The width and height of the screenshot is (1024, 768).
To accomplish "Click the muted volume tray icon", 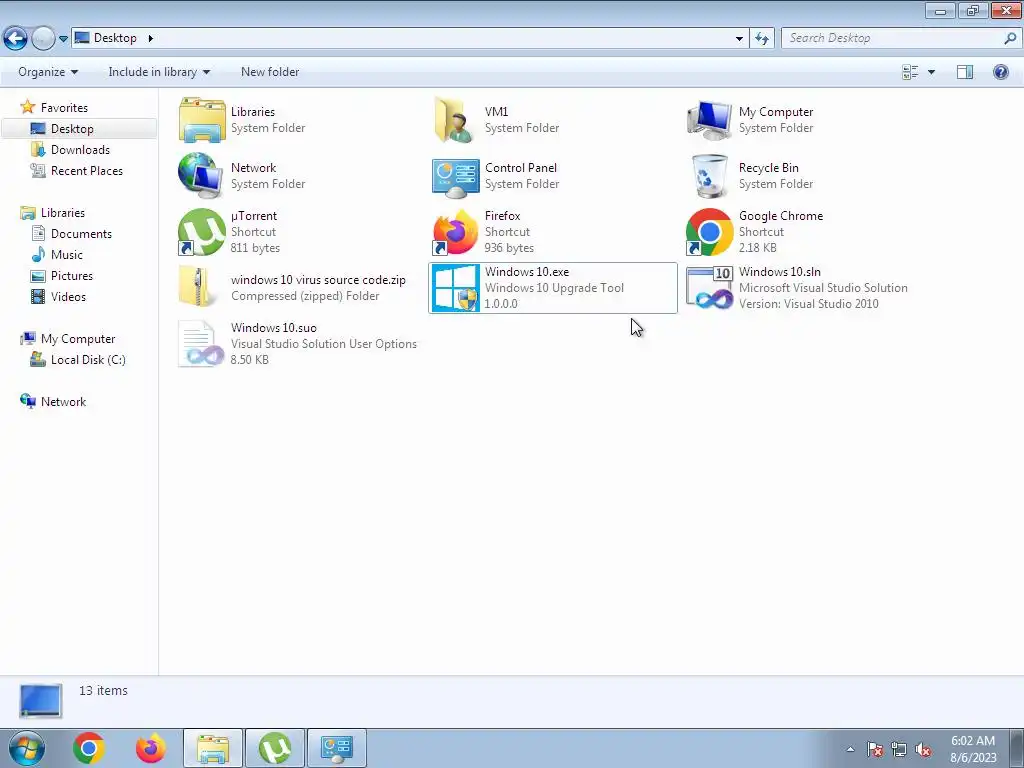I will [923, 749].
